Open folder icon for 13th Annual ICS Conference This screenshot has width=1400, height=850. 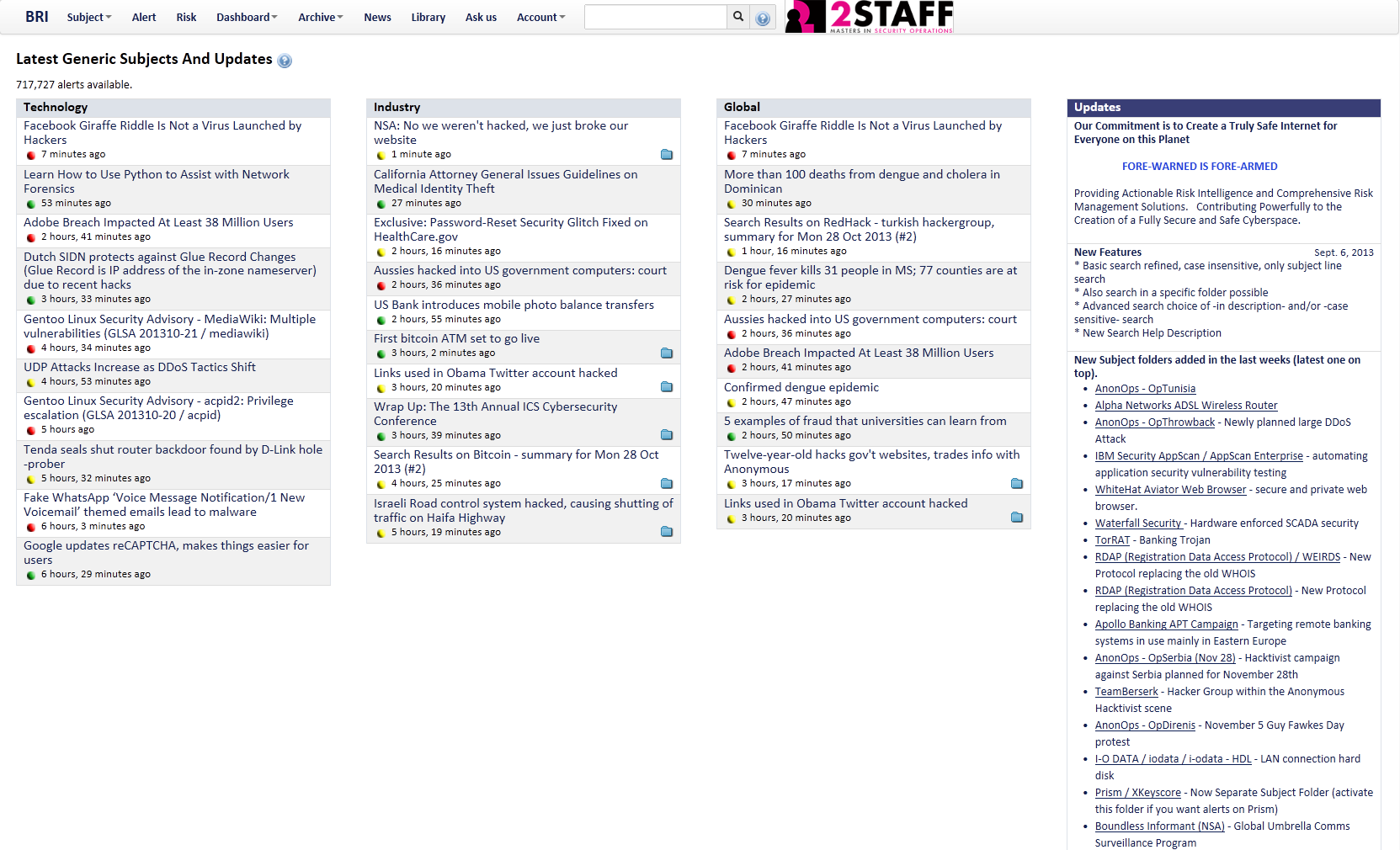pos(667,435)
